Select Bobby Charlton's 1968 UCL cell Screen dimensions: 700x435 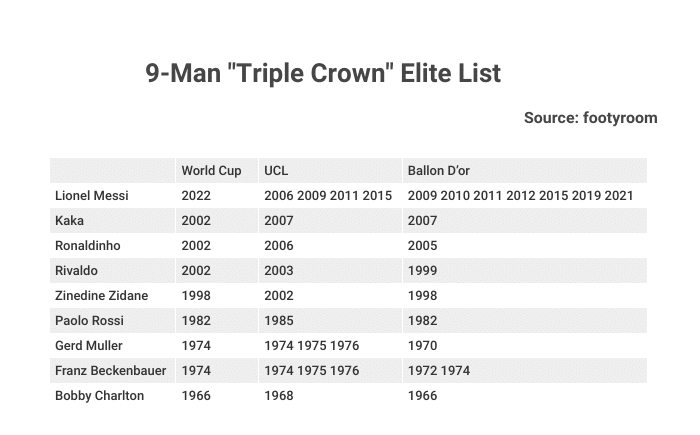point(330,396)
